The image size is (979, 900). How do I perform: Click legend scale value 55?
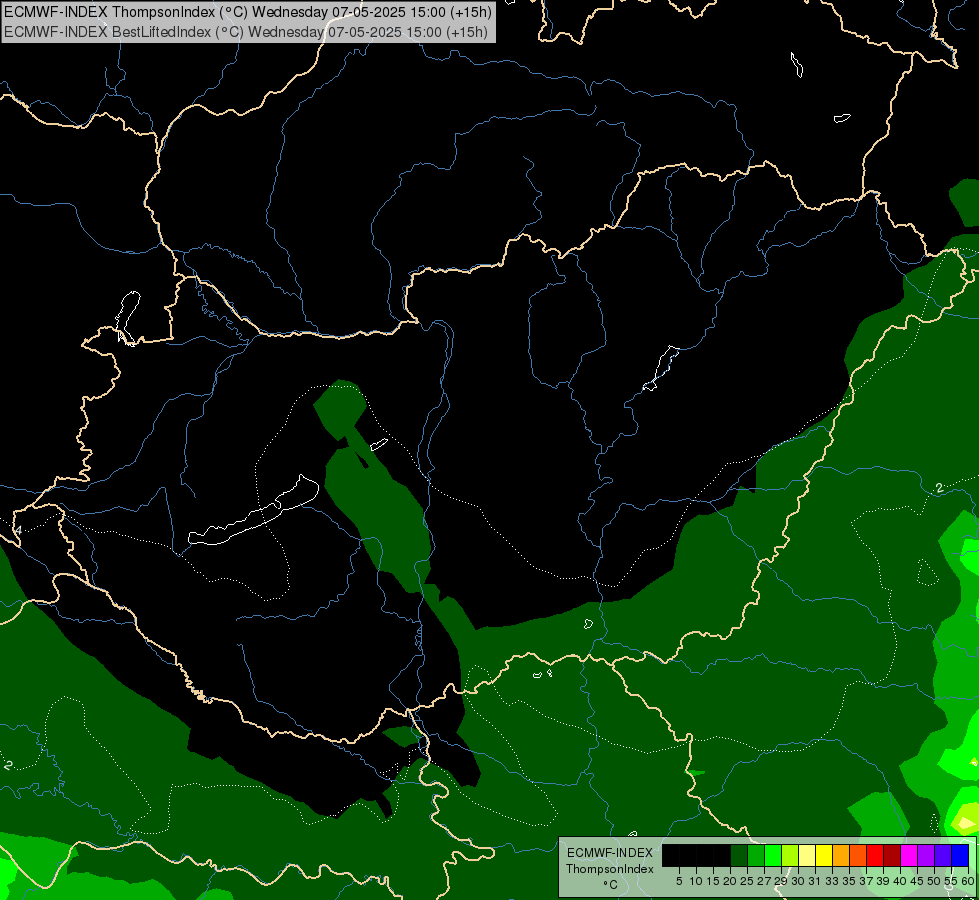951,881
